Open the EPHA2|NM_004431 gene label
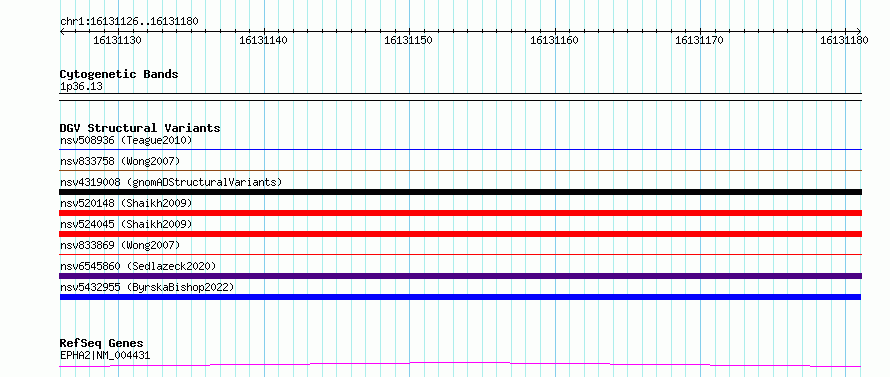Viewport: 890px width, 377px height. click(x=105, y=356)
